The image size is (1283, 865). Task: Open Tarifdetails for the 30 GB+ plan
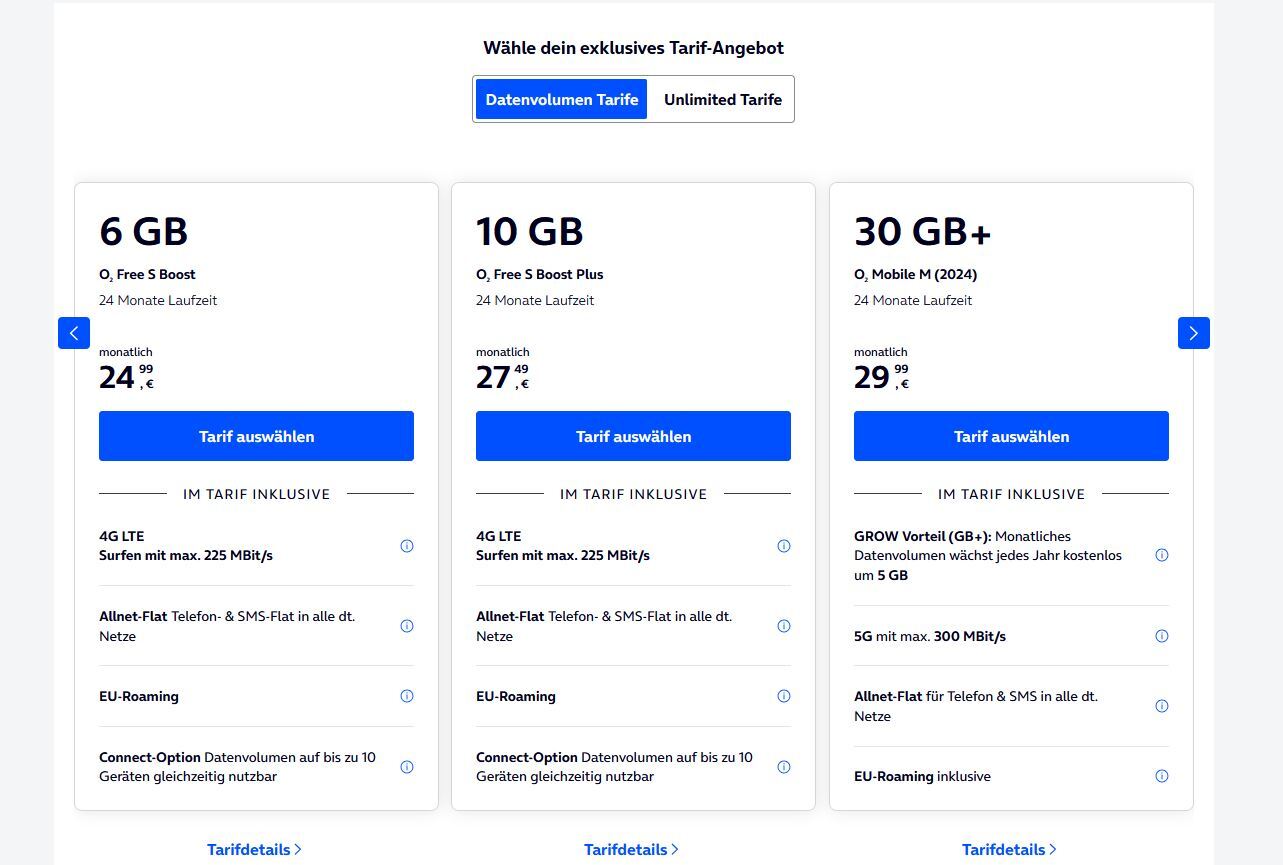[x=1009, y=849]
